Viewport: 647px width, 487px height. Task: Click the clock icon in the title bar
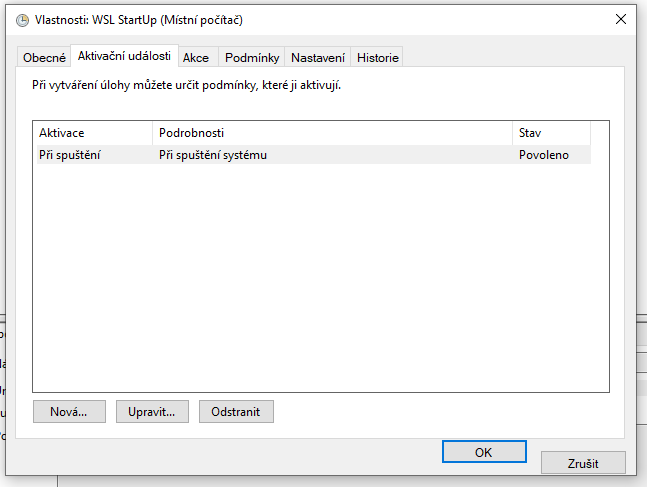(x=23, y=20)
